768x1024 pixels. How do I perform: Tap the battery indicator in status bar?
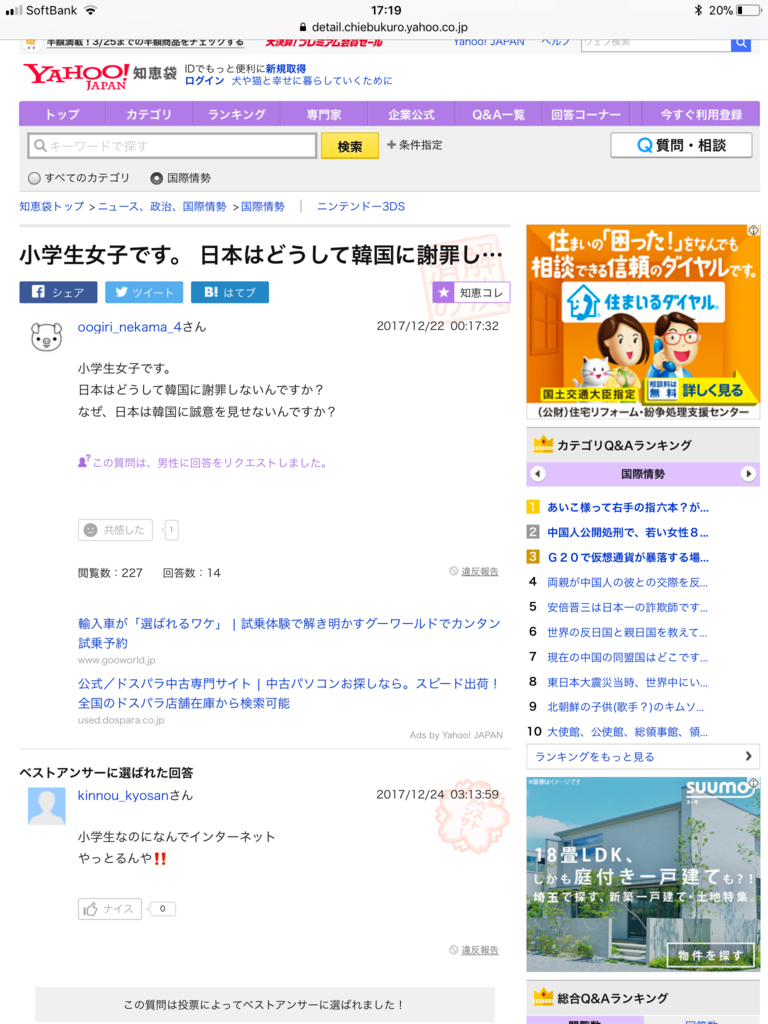[748, 10]
